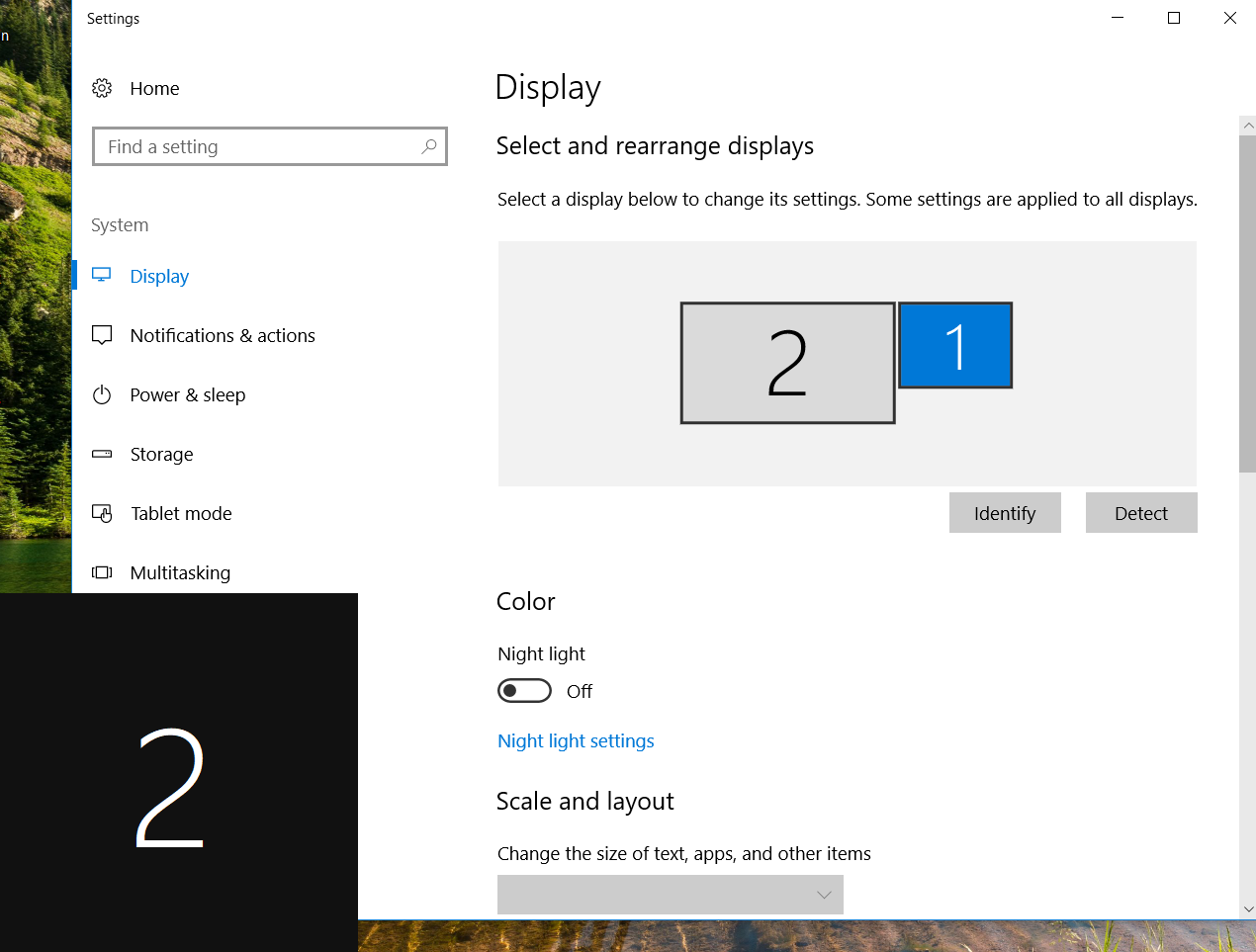The height and width of the screenshot is (952, 1256).
Task: Open the Storage settings page
Action: pyautogui.click(x=162, y=455)
